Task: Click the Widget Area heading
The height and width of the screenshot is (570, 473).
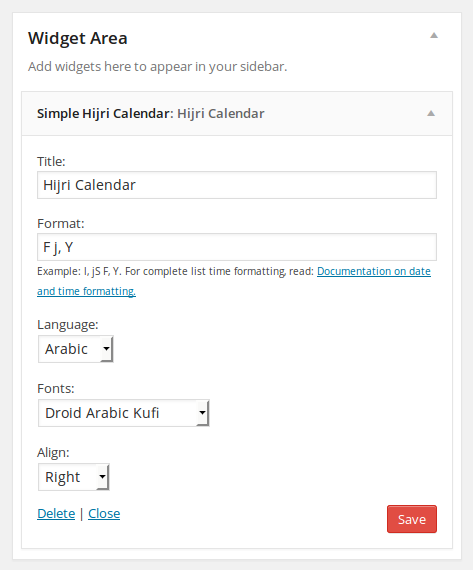Action: pos(78,38)
